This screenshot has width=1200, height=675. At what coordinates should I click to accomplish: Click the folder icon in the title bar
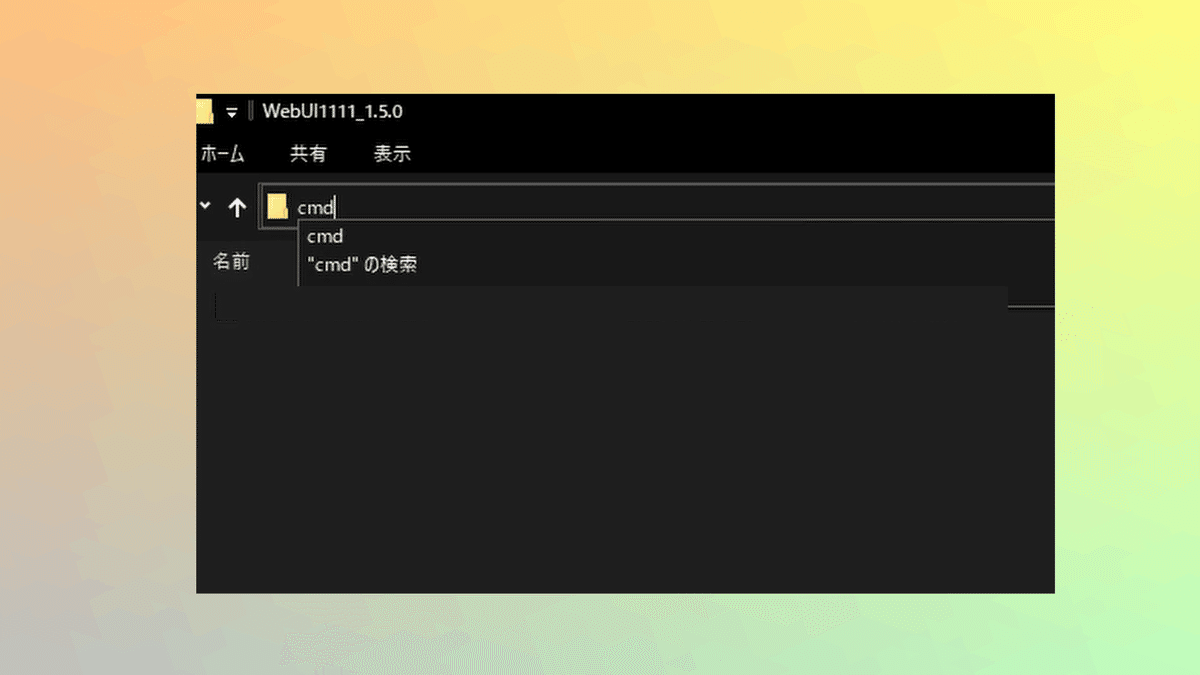click(204, 111)
